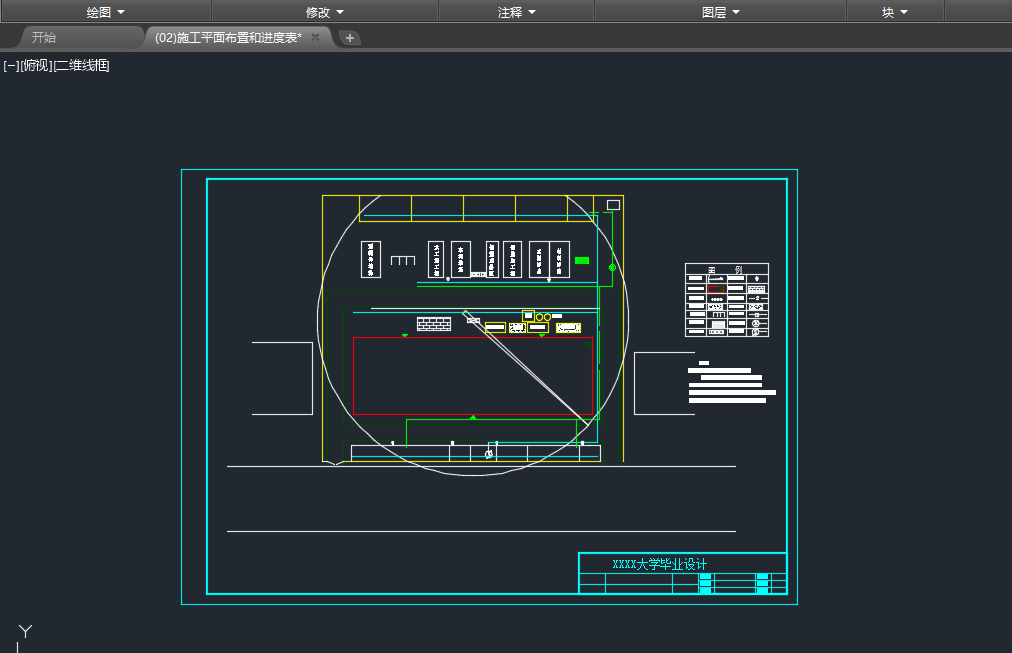Select the solid green rectangle symbol
Screen dimensions: 1012x653
point(582,261)
